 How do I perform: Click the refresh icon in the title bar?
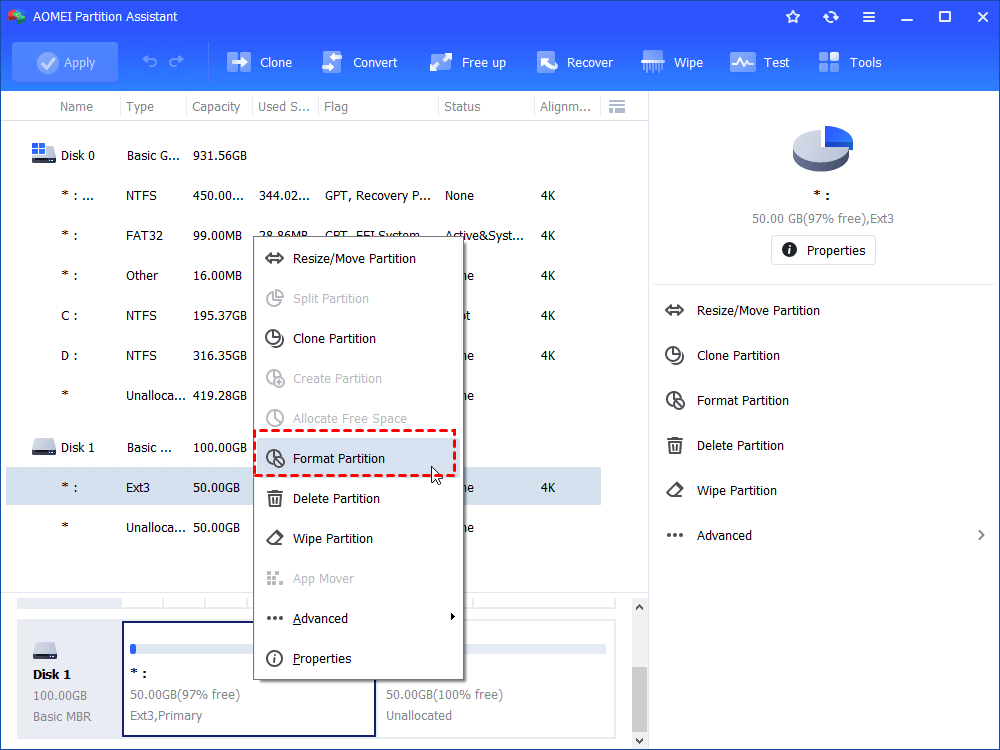pos(830,16)
